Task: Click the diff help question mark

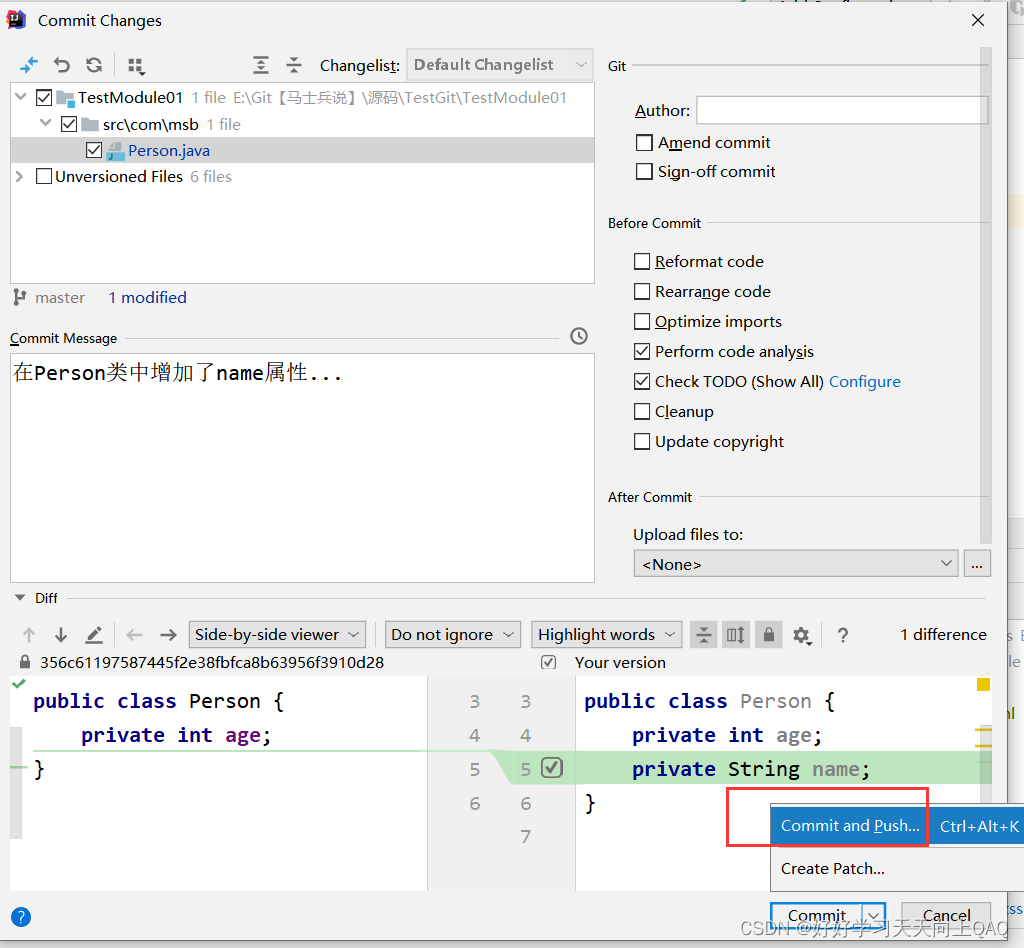Action: point(843,635)
